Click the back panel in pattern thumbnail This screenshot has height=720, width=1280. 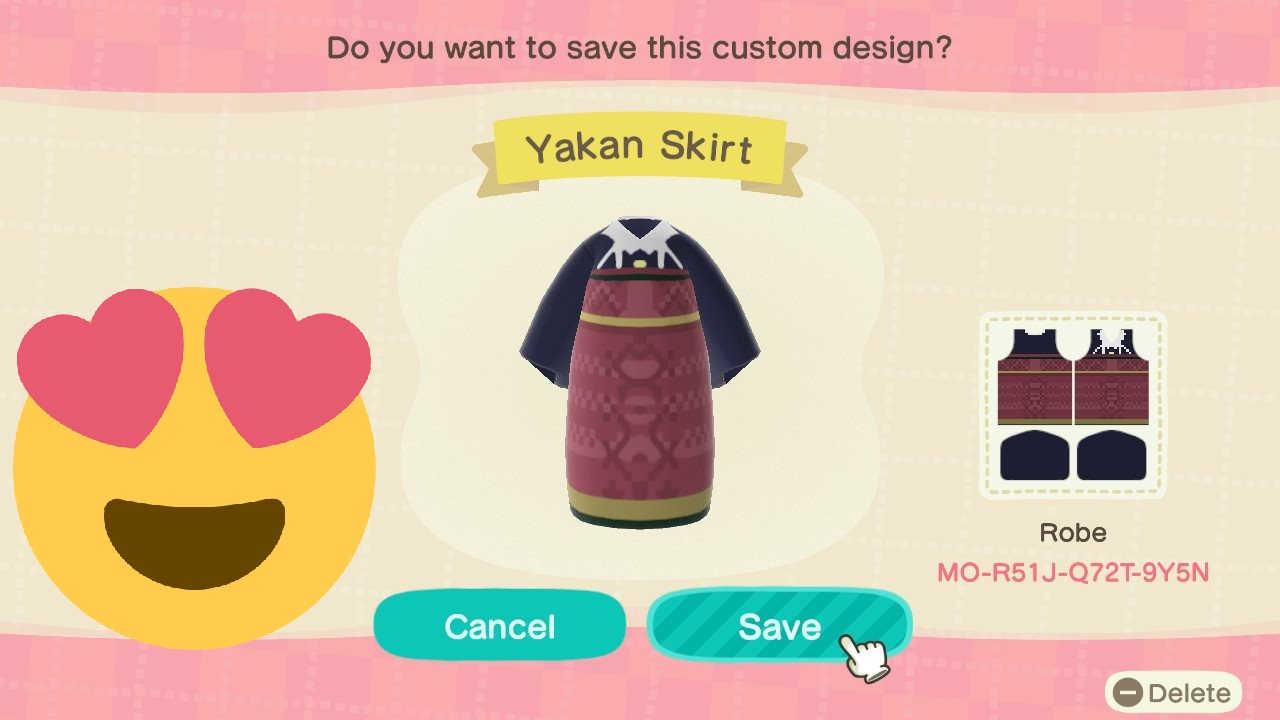pos(1110,377)
